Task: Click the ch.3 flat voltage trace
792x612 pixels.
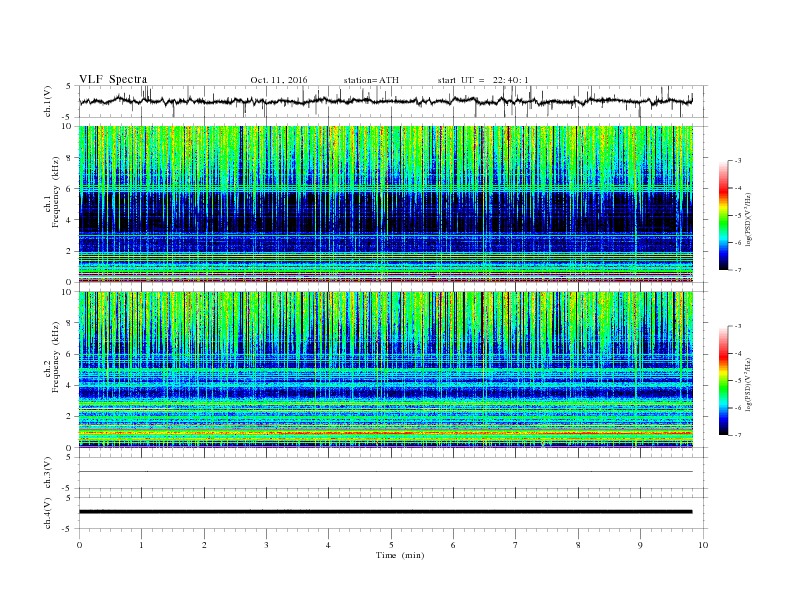Action: click(x=386, y=472)
